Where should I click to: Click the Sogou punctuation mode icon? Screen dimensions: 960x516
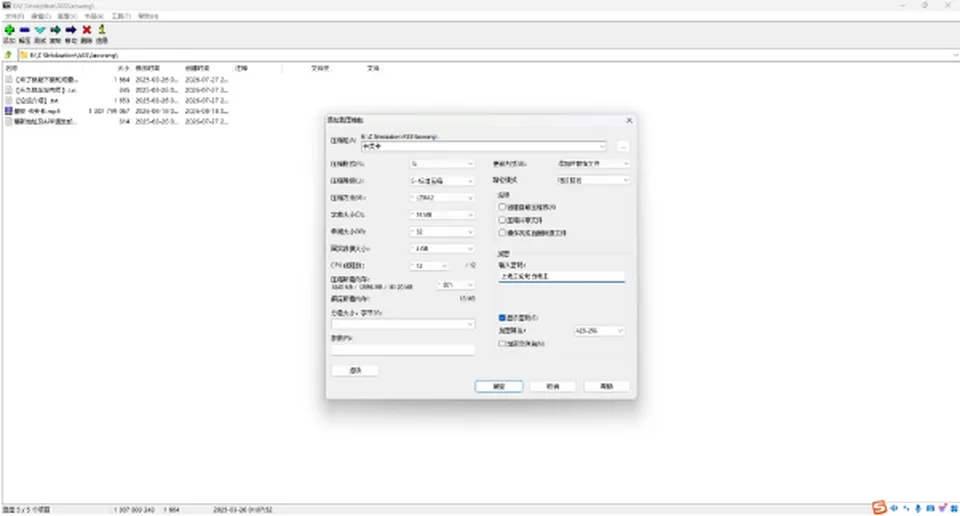click(906, 508)
